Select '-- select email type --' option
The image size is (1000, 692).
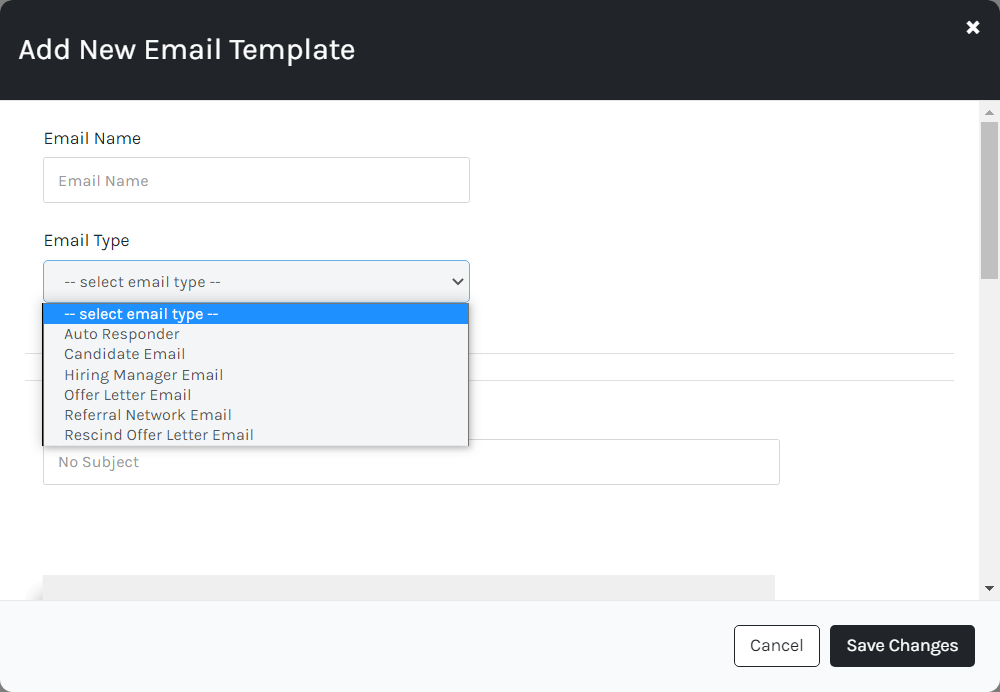256,314
